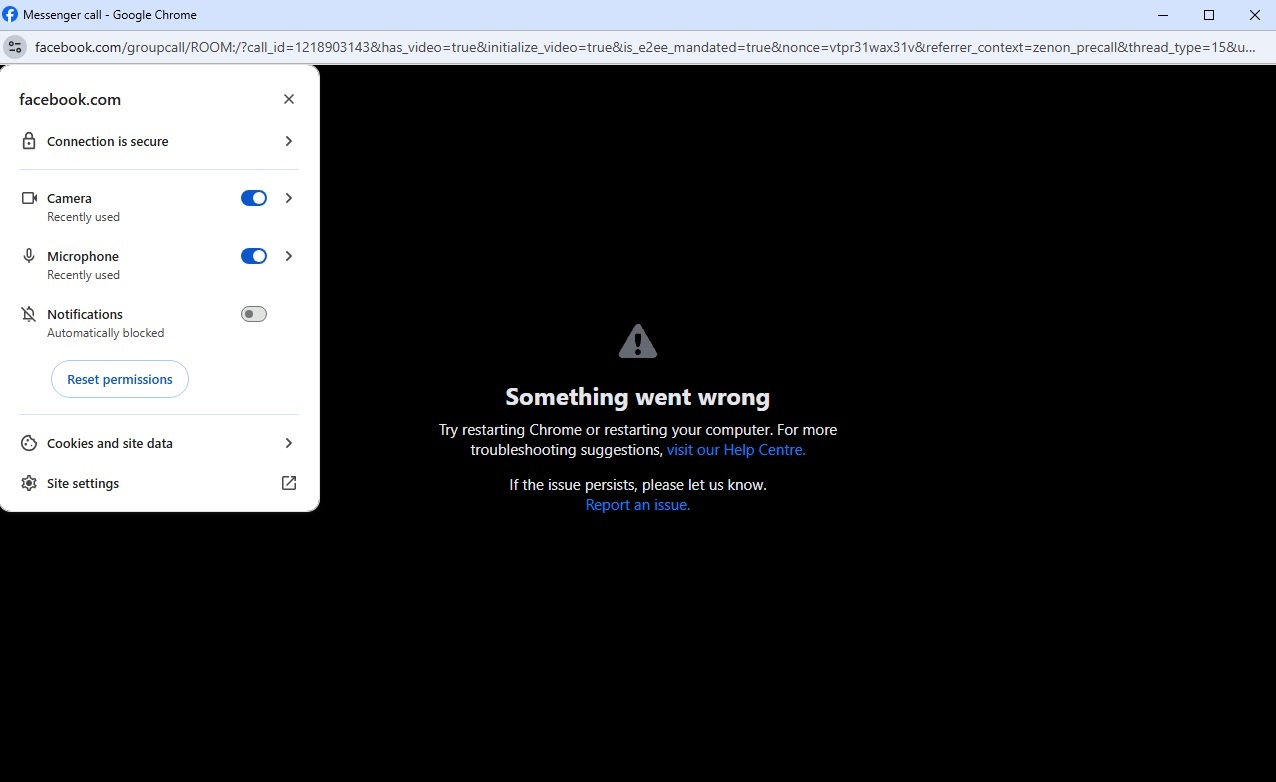Click the blocked notifications bell icon
Screen dimensions: 1276x782
pos(29,314)
